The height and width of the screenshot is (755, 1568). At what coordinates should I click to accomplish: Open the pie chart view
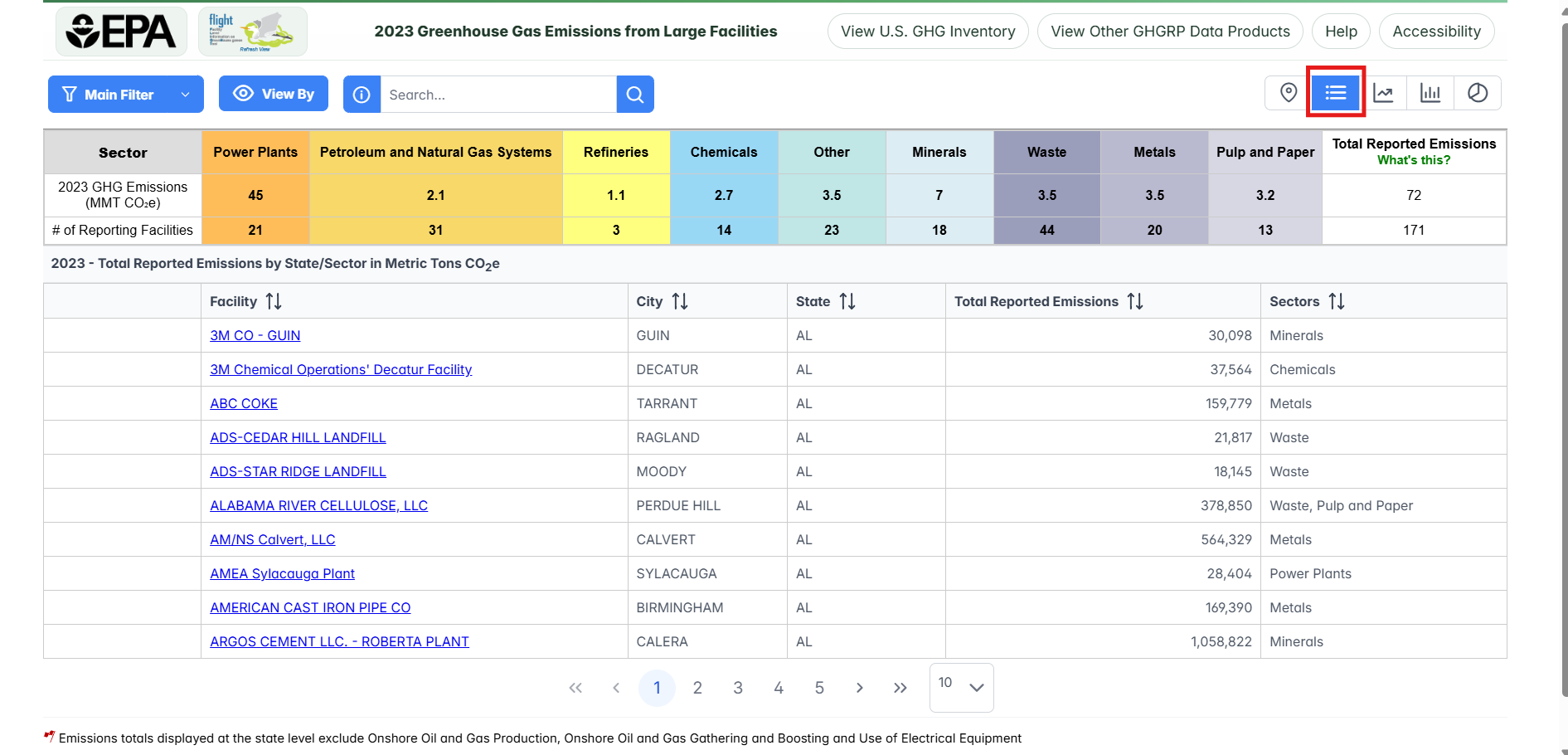pos(1477,93)
